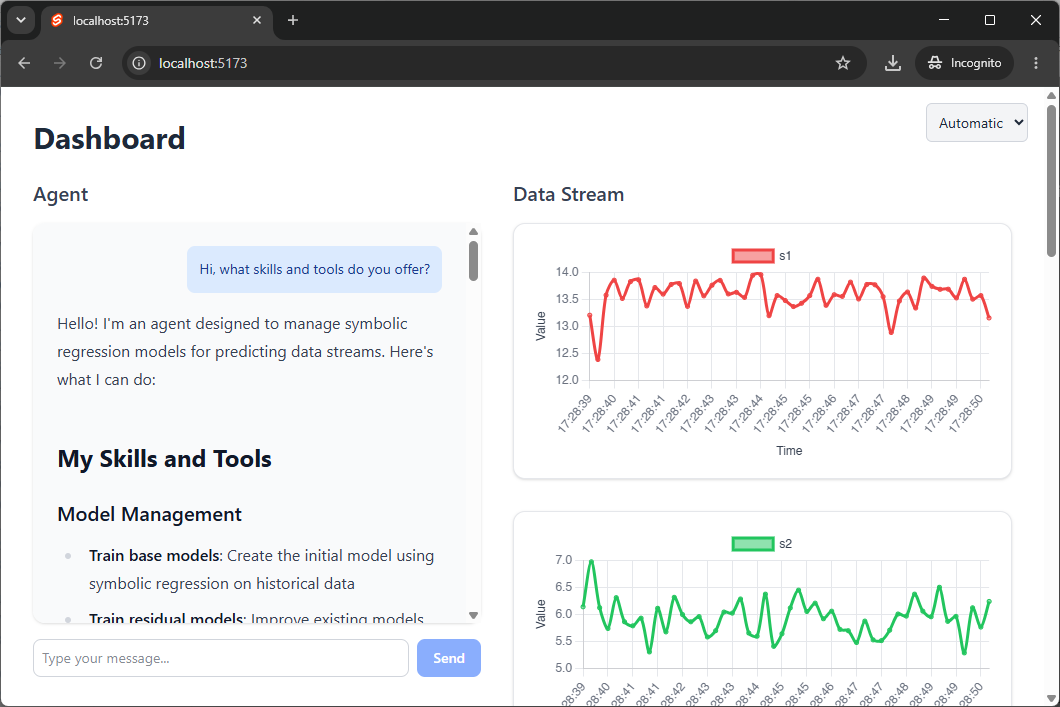Screen dimensions: 1060x707
Task: Click the Time axis label on s1 chart
Action: (789, 451)
